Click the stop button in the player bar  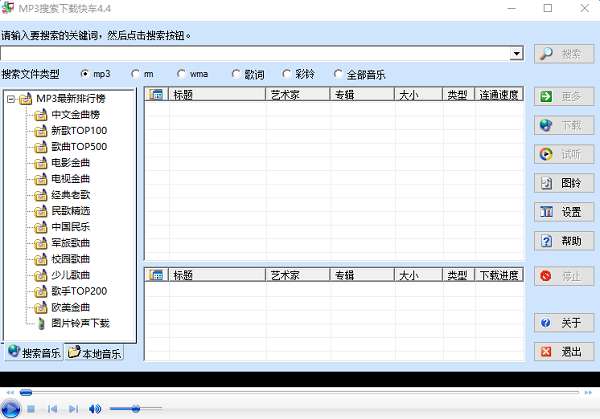[x=31, y=409]
